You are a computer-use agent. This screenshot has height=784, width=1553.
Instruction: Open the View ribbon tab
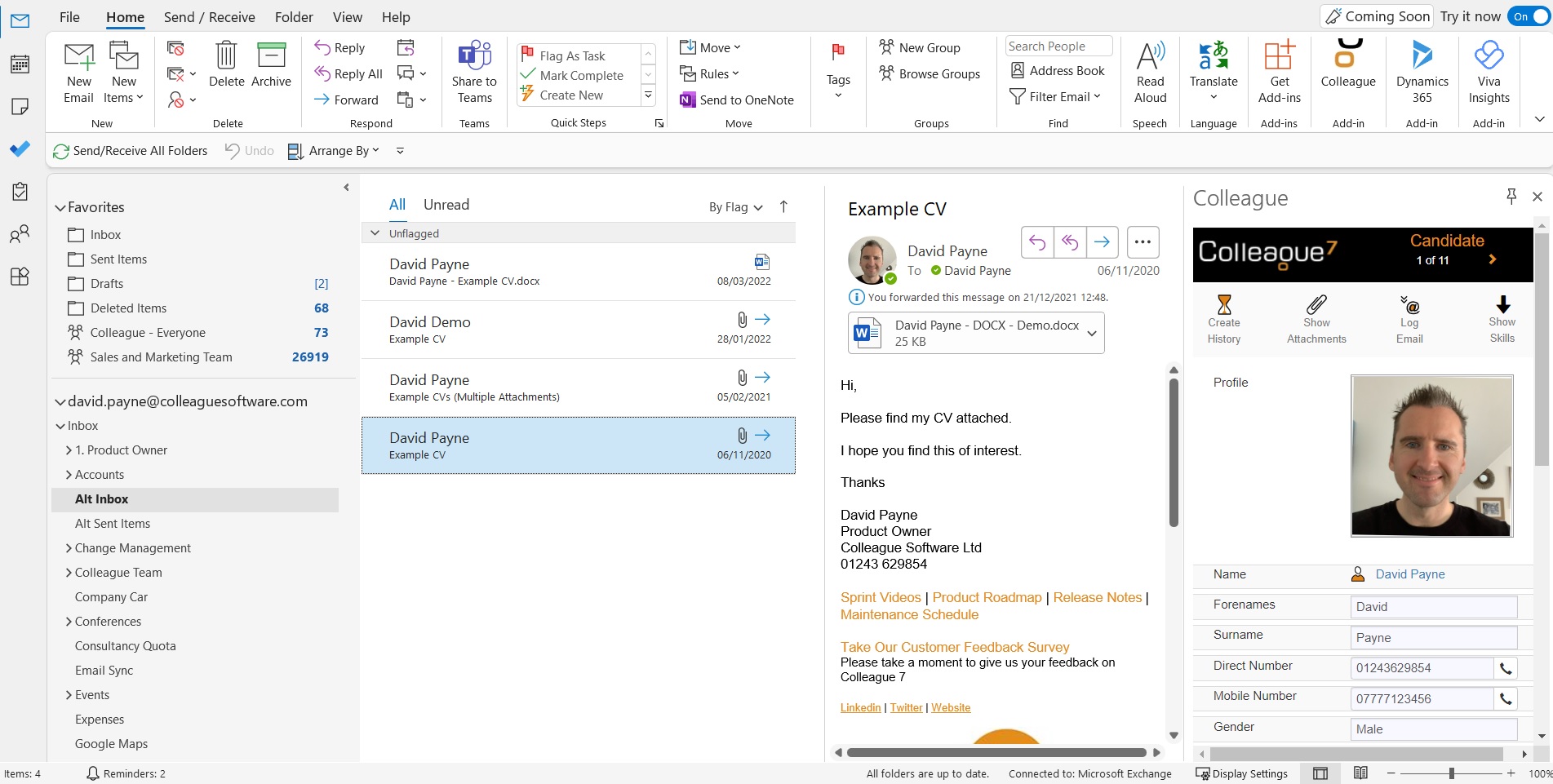tap(348, 17)
